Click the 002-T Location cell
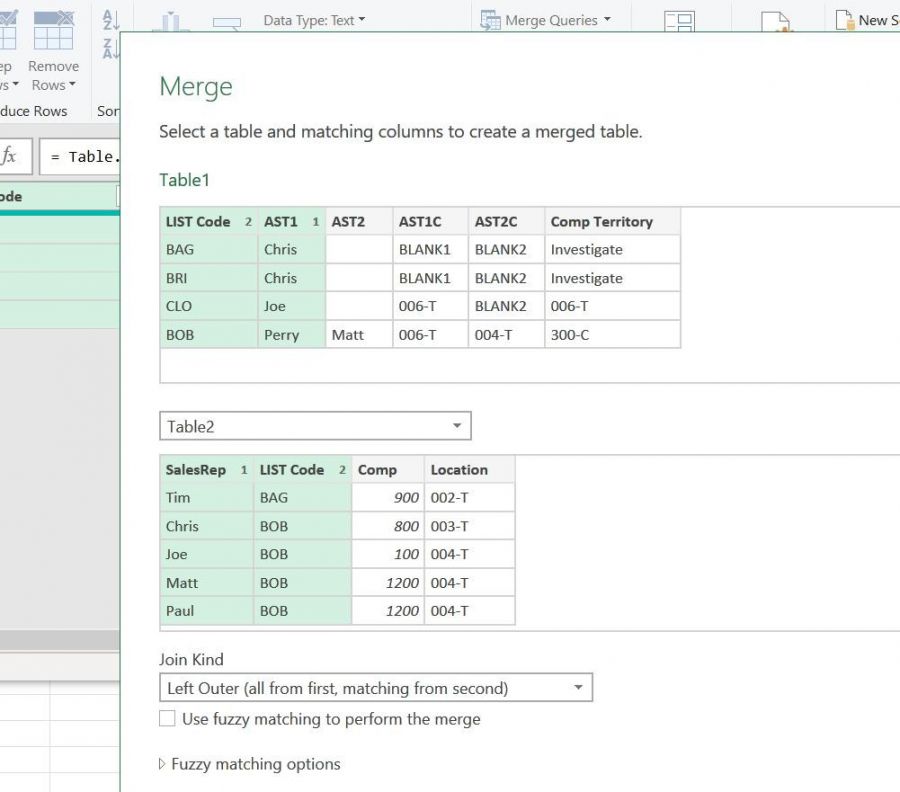This screenshot has height=792, width=900. [470, 498]
